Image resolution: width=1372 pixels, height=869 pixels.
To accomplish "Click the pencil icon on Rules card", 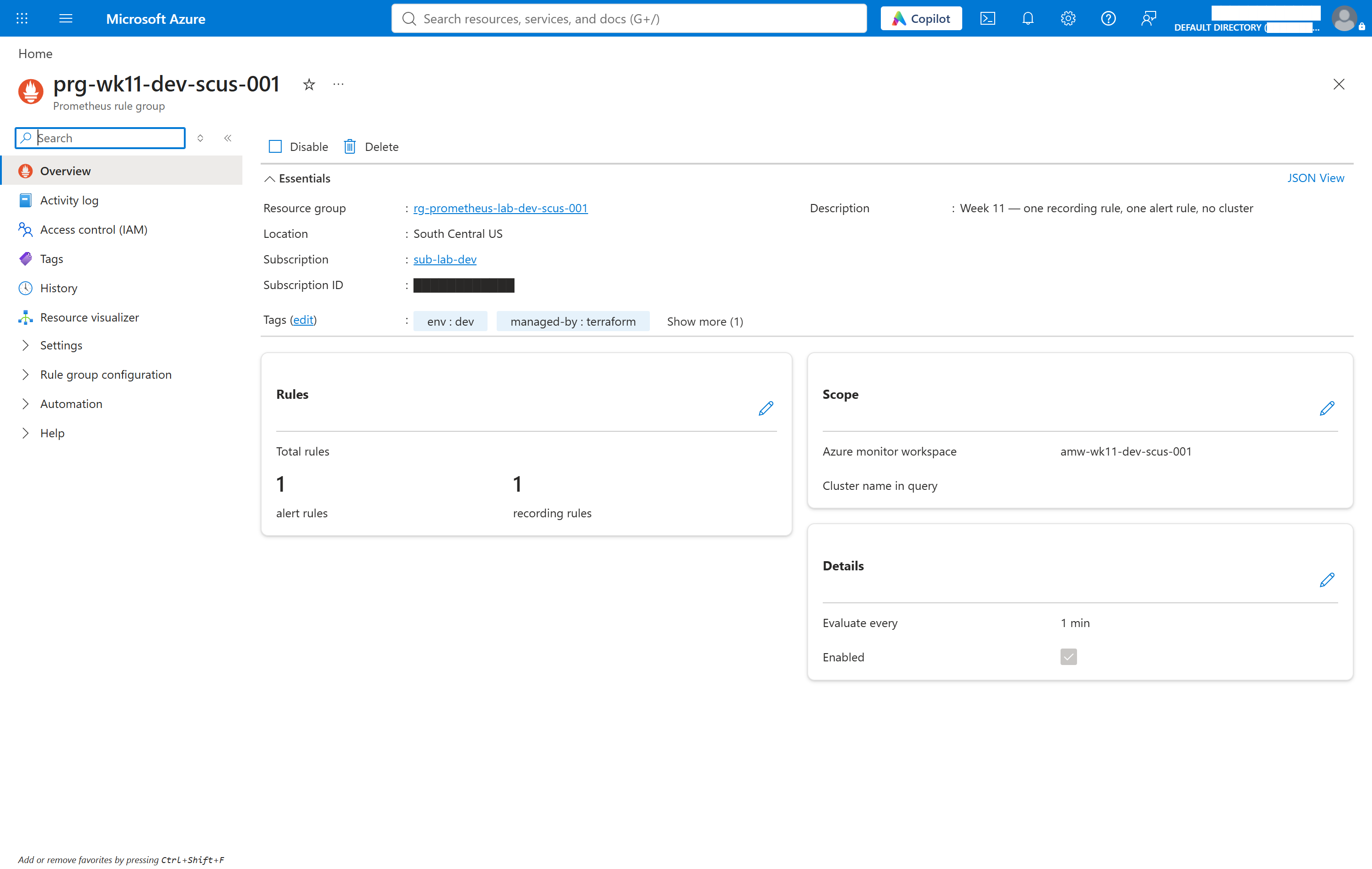I will tap(766, 408).
